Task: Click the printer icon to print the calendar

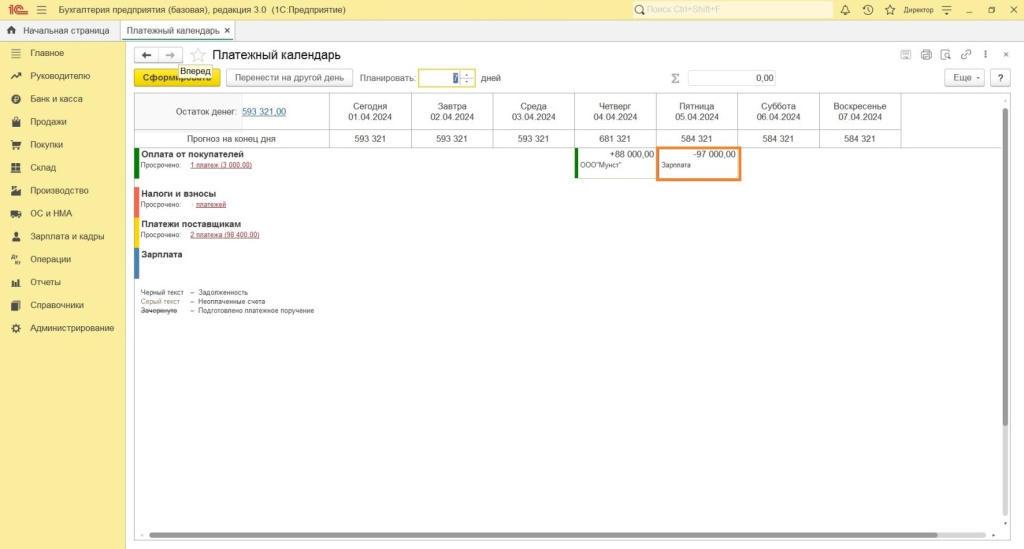Action: point(926,55)
